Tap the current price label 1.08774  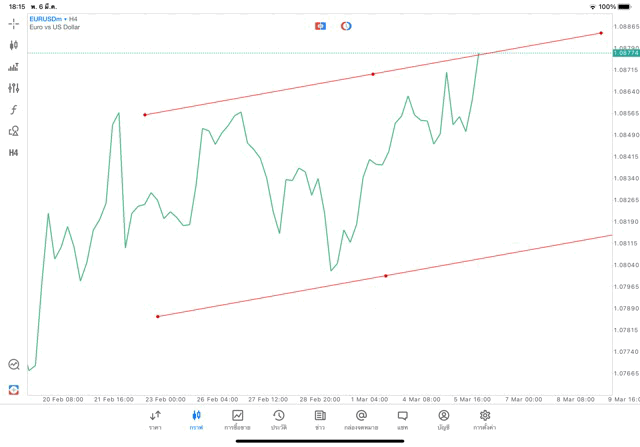click(625, 53)
